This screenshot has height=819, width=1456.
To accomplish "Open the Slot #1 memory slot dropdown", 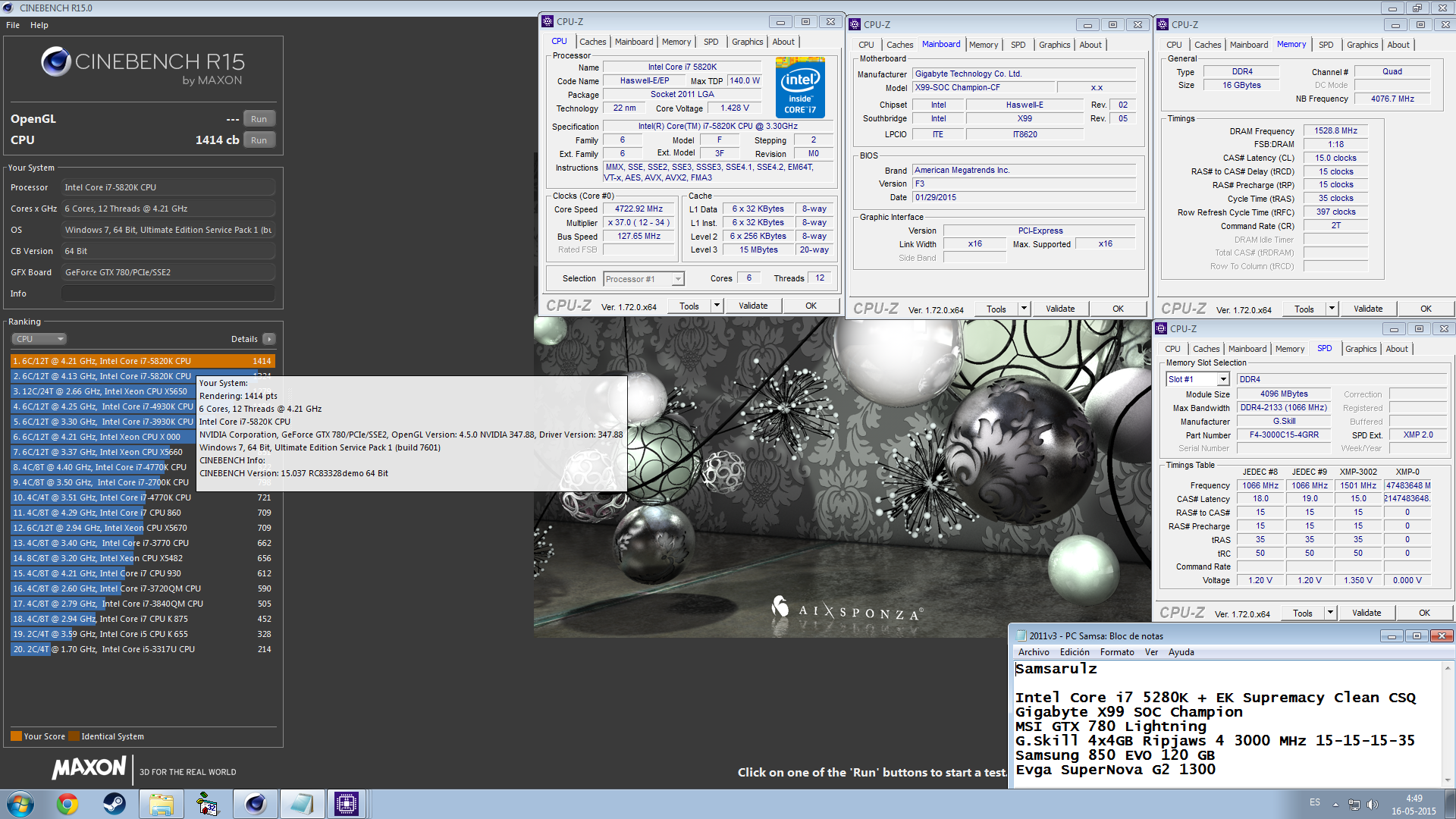I will pos(1197,379).
